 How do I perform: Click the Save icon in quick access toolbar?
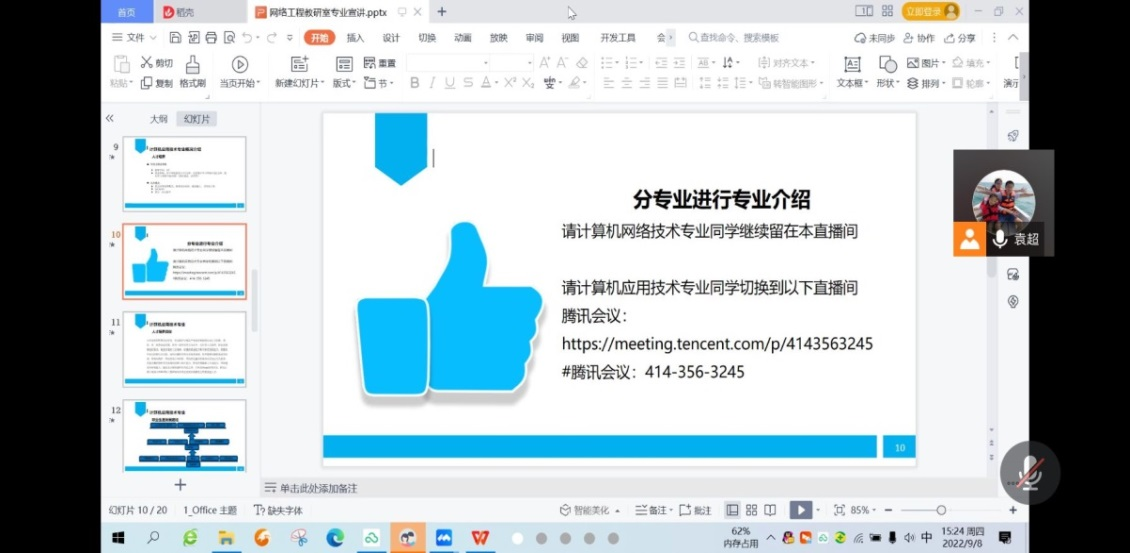pos(175,38)
